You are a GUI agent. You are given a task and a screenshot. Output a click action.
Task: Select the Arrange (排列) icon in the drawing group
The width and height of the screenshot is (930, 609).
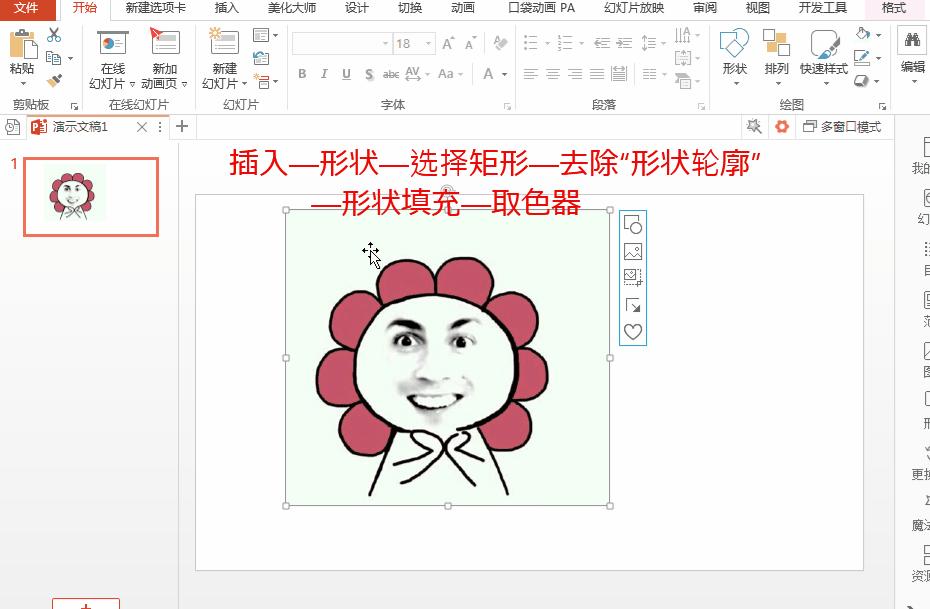pos(778,44)
